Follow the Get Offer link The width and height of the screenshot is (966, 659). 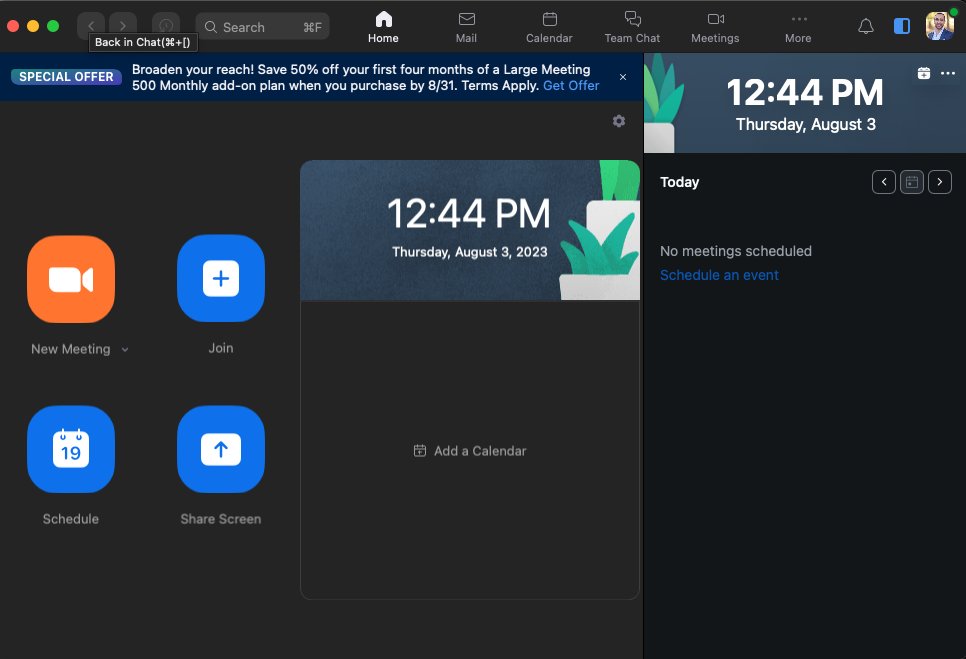[570, 86]
